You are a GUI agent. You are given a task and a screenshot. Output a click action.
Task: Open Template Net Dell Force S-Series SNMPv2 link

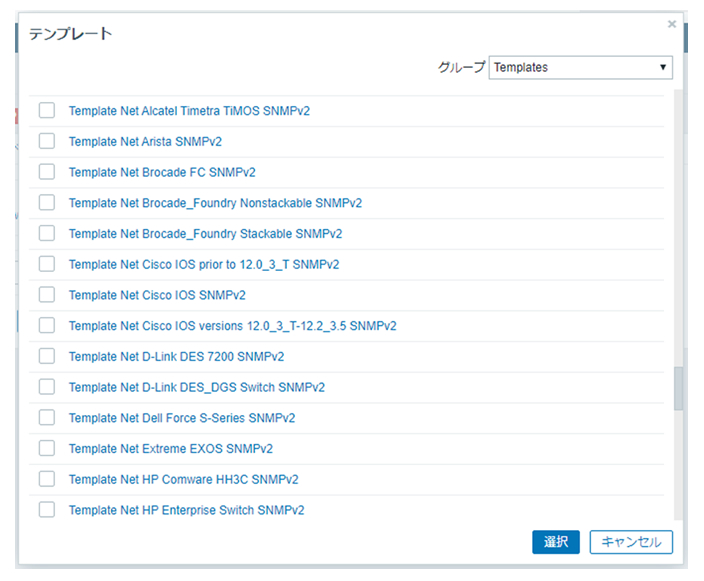[182, 418]
